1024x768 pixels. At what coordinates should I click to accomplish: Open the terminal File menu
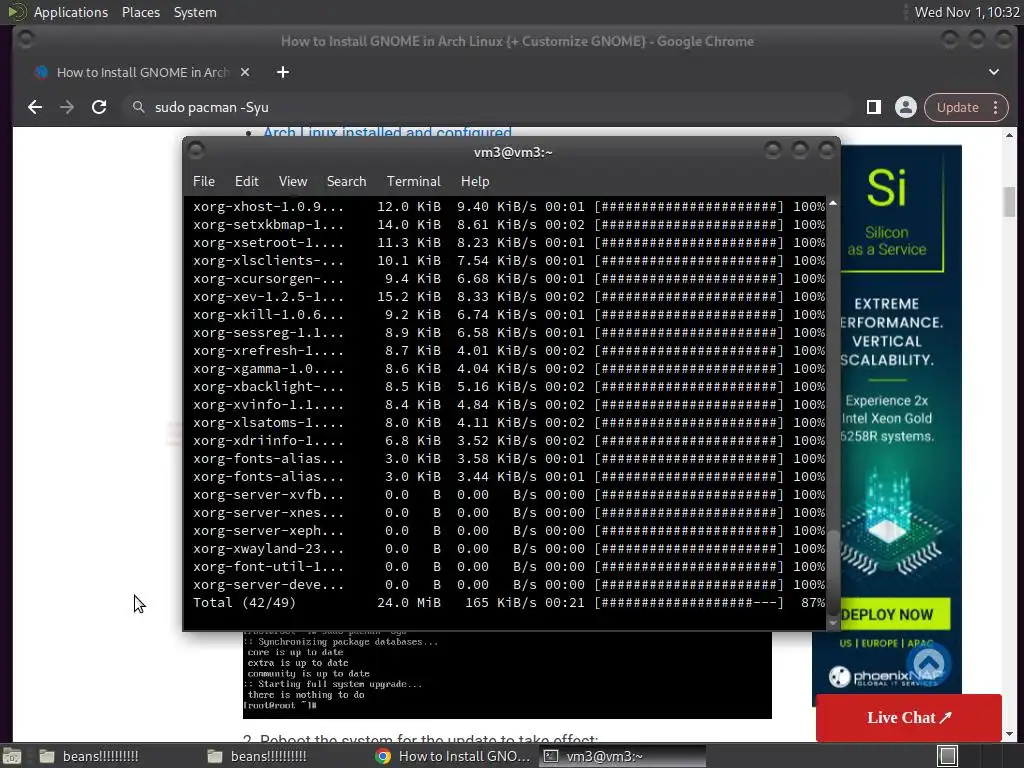[204, 181]
